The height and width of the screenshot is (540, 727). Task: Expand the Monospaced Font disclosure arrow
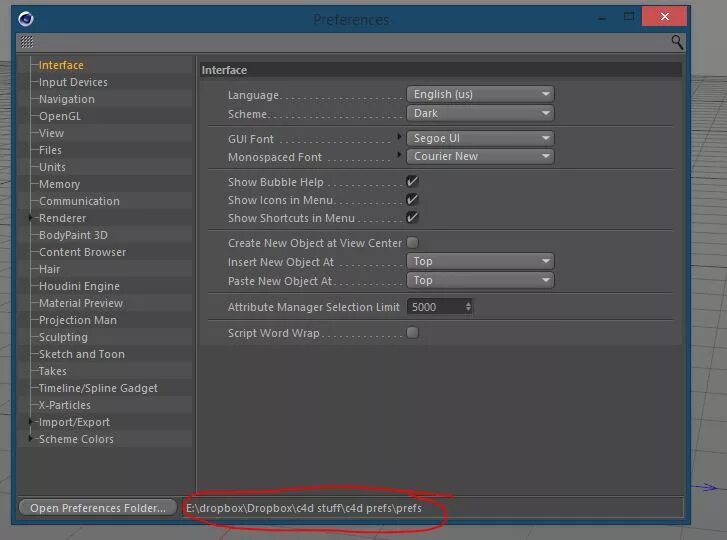pyautogui.click(x=399, y=154)
